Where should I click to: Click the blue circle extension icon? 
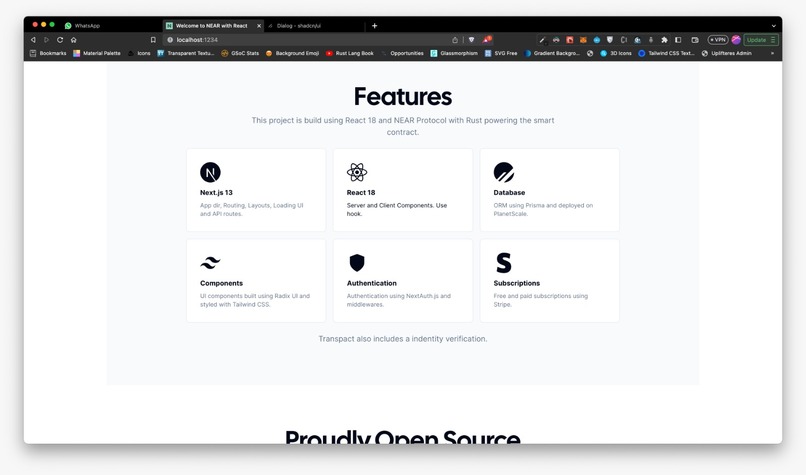click(596, 40)
